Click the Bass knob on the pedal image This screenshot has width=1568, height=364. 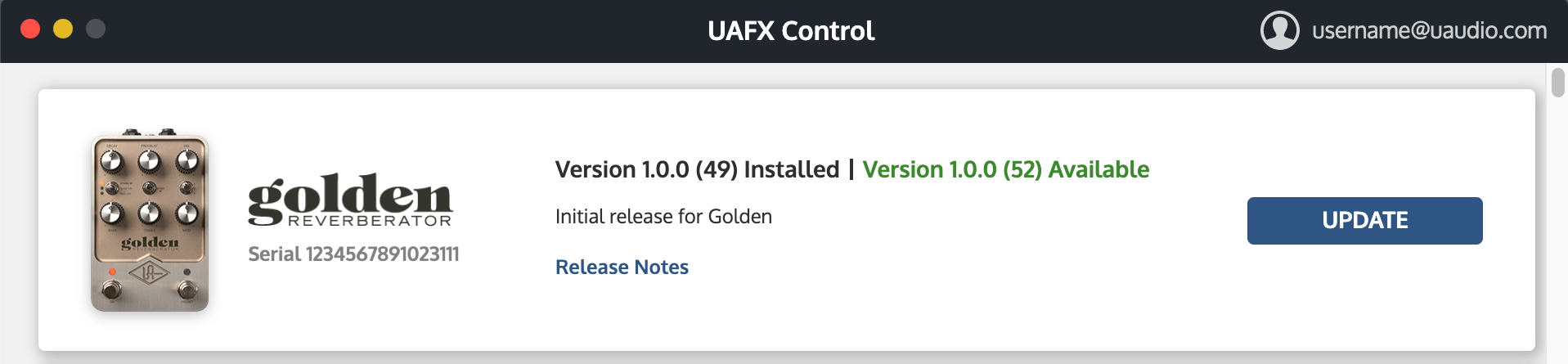pyautogui.click(x=111, y=213)
